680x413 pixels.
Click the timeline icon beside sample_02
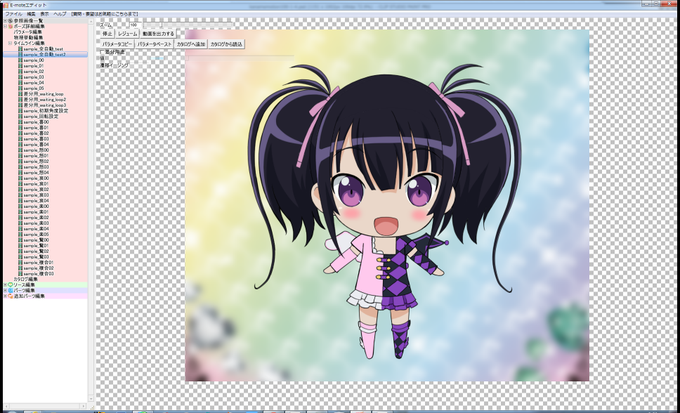click(20, 71)
